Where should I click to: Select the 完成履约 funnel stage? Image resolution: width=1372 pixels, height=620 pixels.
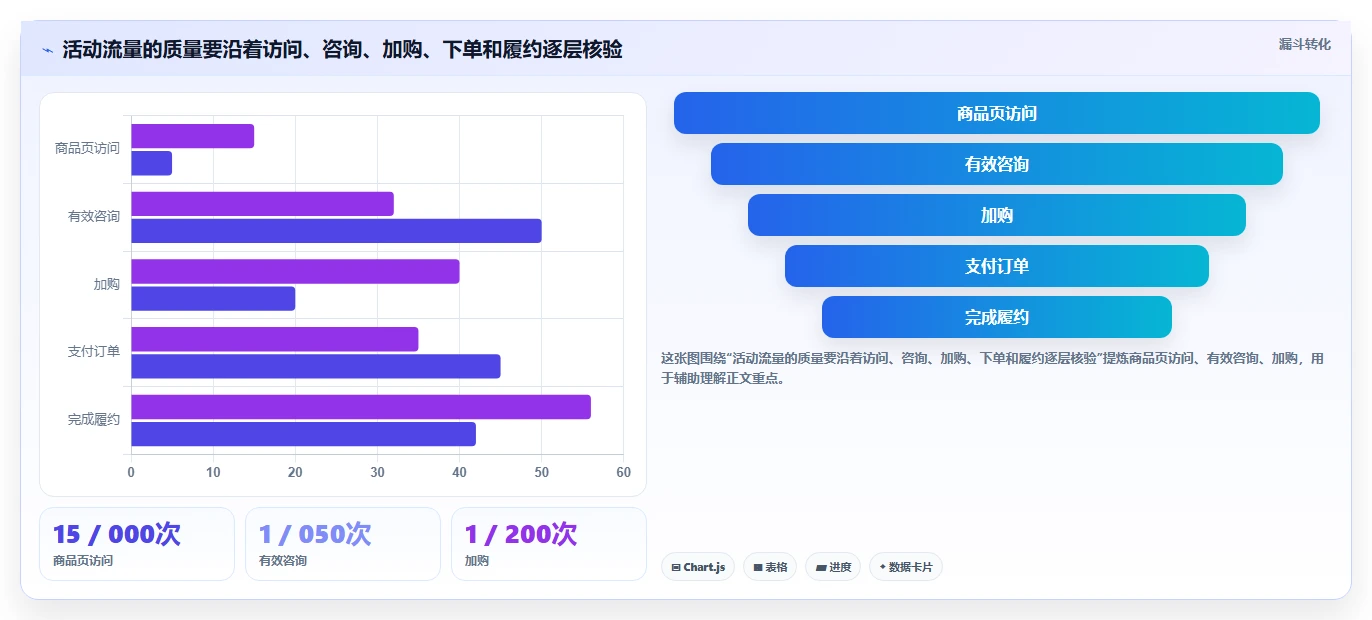coord(997,317)
